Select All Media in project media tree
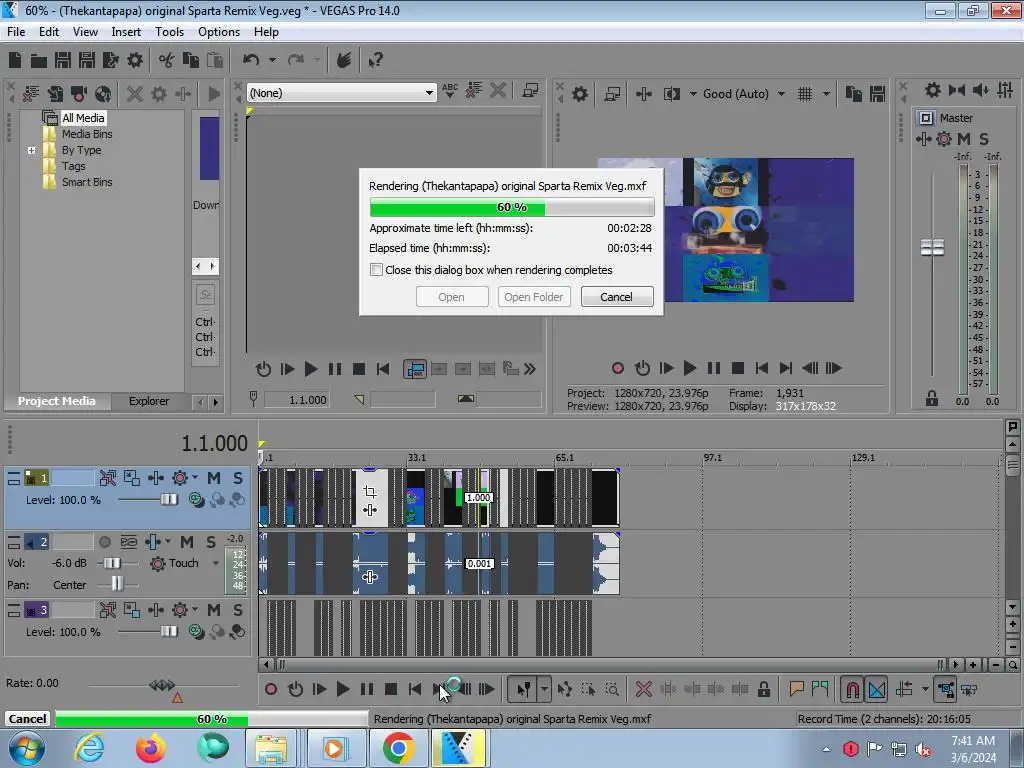Viewport: 1024px width, 768px height. (83, 118)
